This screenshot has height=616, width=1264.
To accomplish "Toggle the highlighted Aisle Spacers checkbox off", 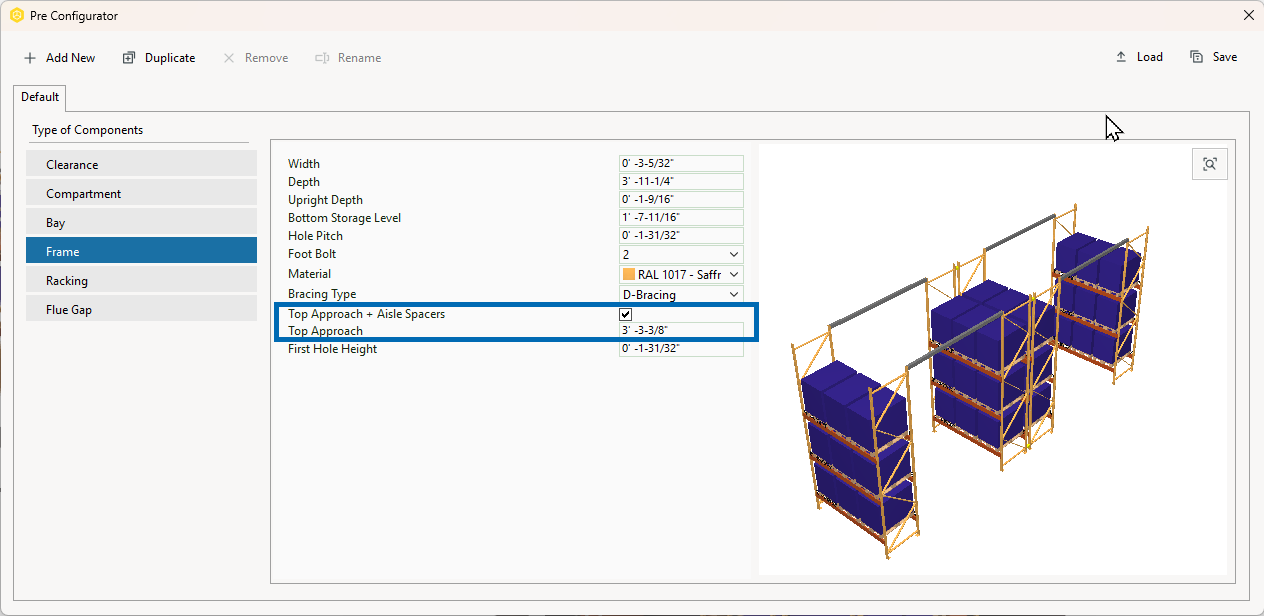I will coord(625,313).
